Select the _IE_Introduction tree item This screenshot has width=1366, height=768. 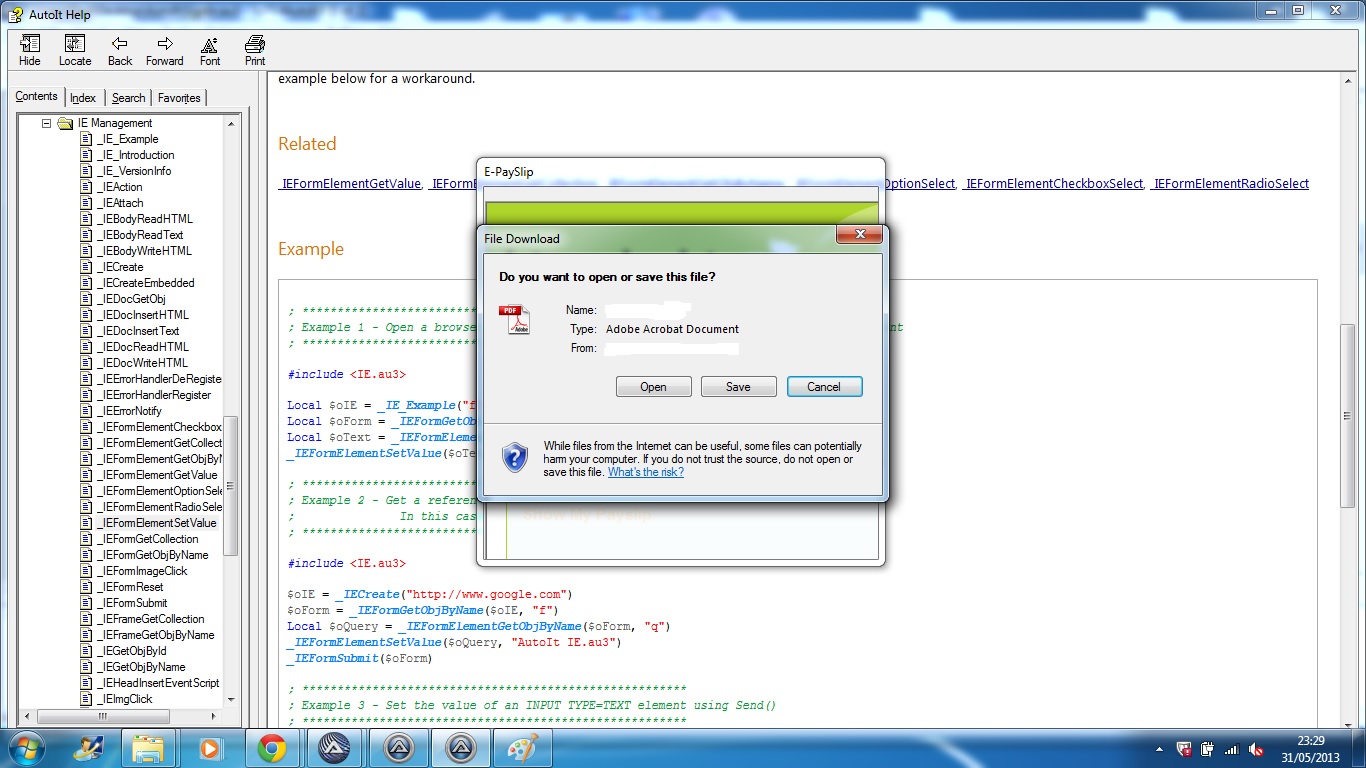pos(135,155)
